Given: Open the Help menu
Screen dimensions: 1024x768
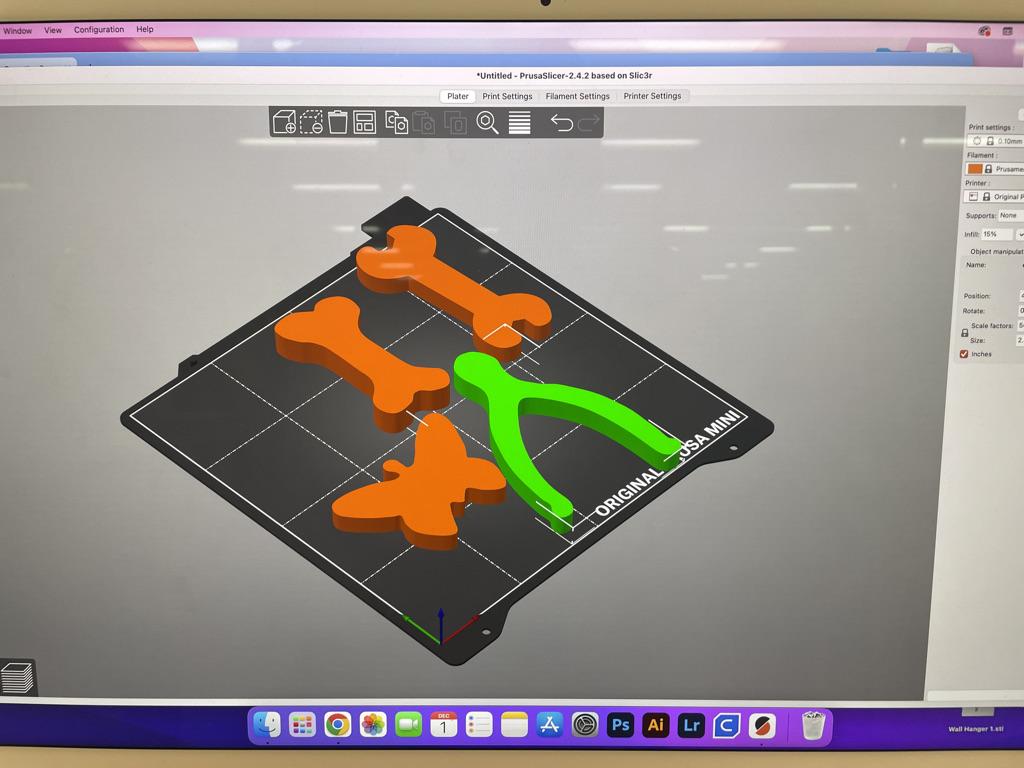Looking at the screenshot, I should click(x=145, y=29).
